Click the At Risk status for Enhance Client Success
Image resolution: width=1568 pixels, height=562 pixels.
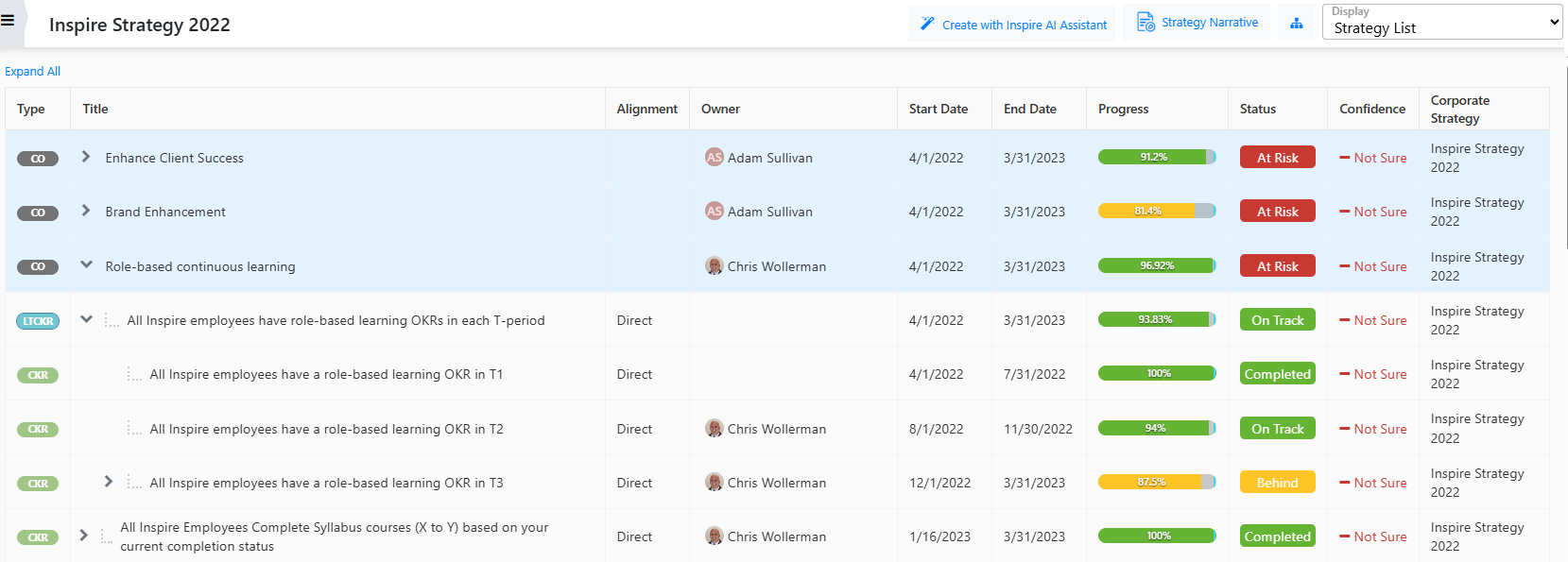[x=1278, y=158]
